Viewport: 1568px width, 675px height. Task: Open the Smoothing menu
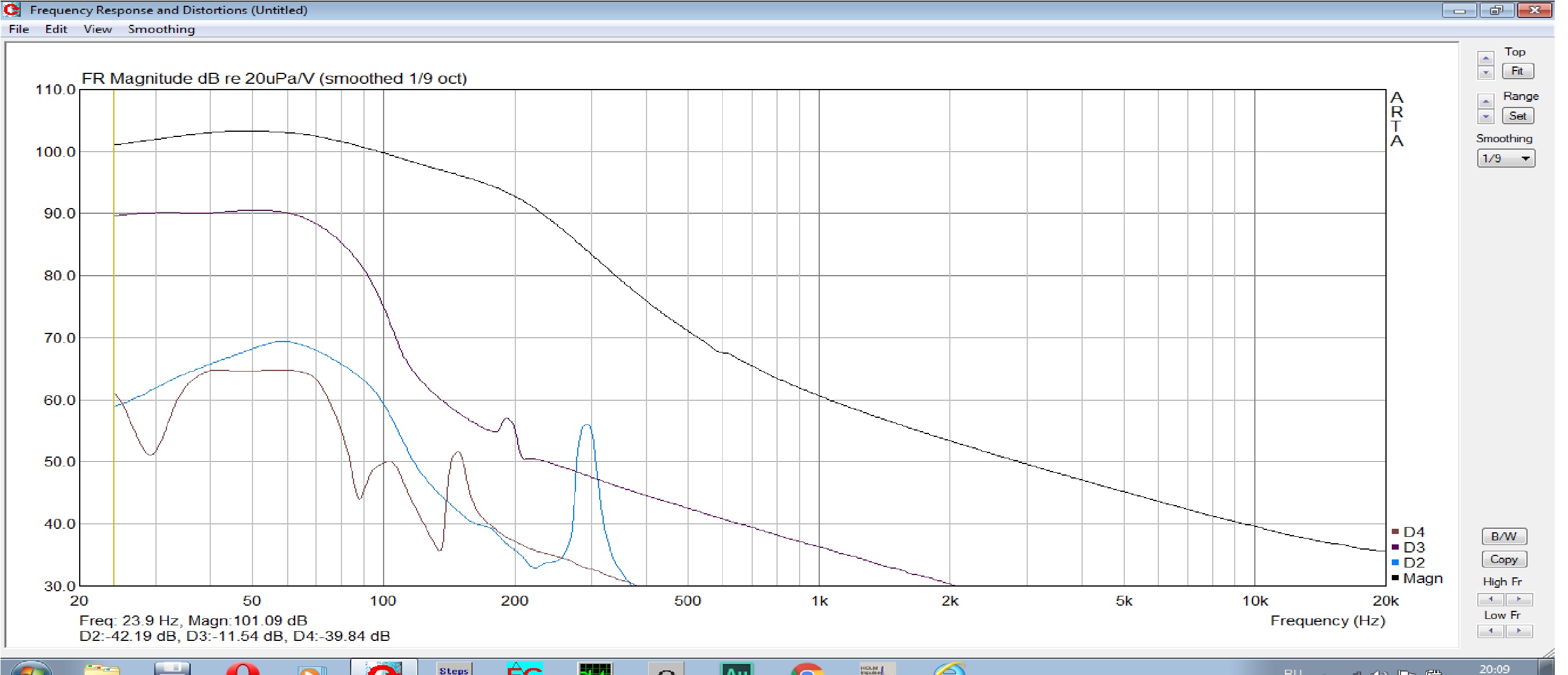coord(161,29)
